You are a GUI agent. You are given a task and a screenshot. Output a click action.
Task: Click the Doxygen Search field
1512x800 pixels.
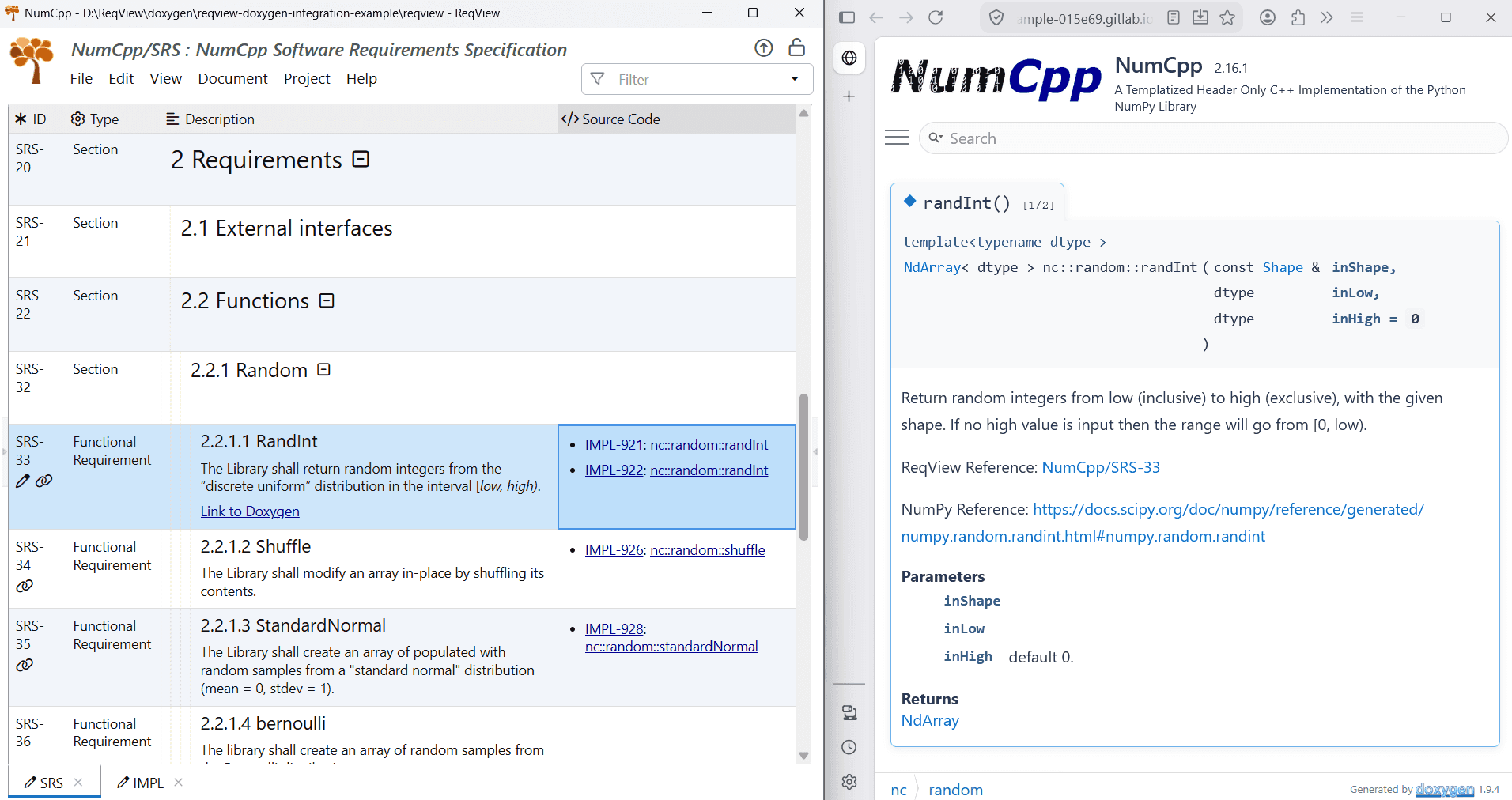[x=1213, y=138]
